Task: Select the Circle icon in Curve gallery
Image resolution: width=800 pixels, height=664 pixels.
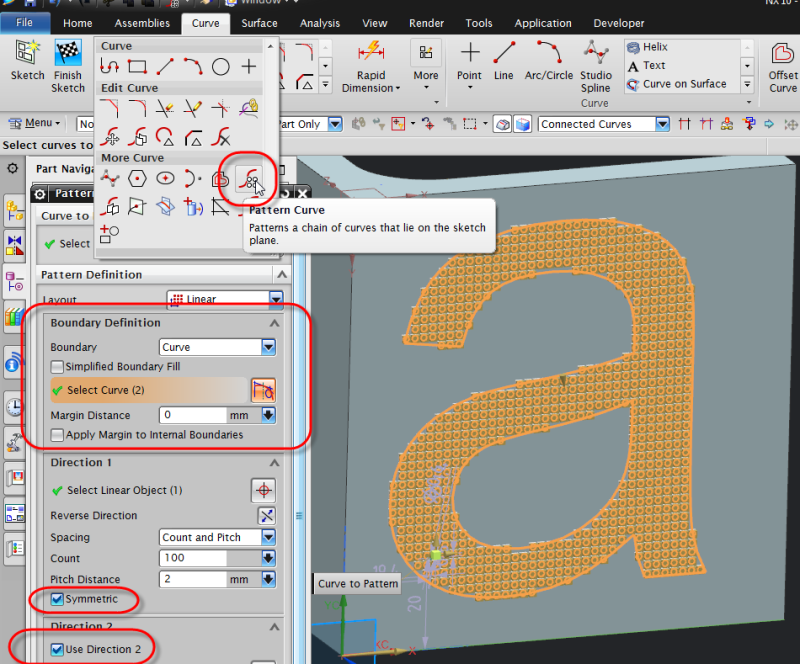Action: (220, 66)
